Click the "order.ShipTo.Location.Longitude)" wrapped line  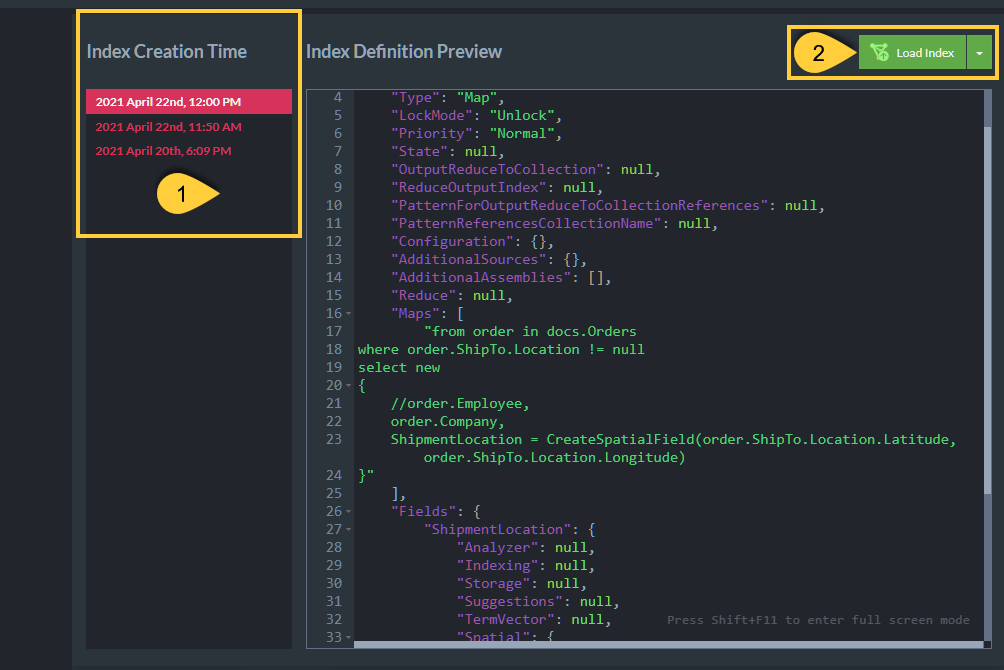click(555, 457)
